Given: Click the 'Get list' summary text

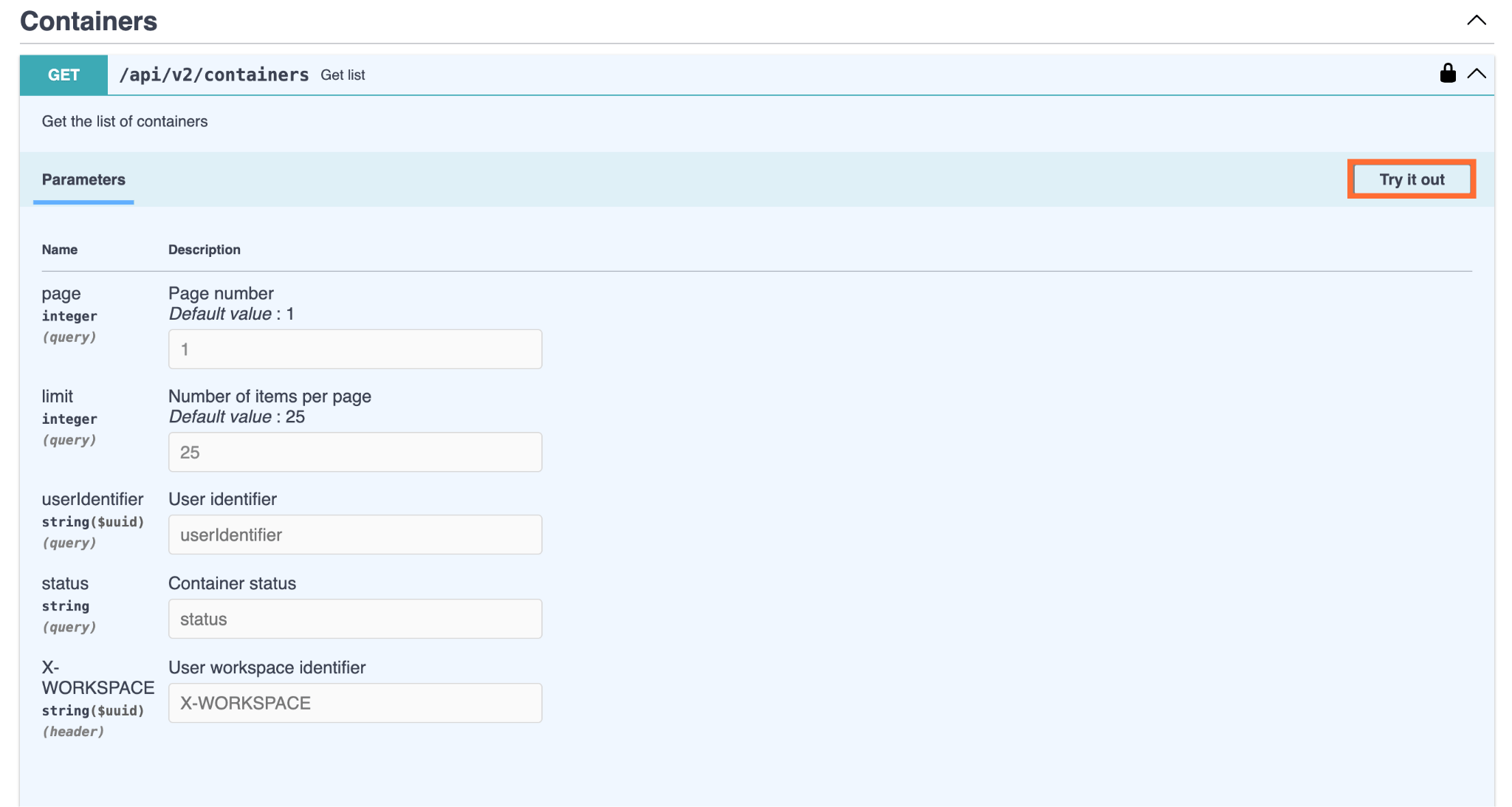Looking at the screenshot, I should pos(343,75).
